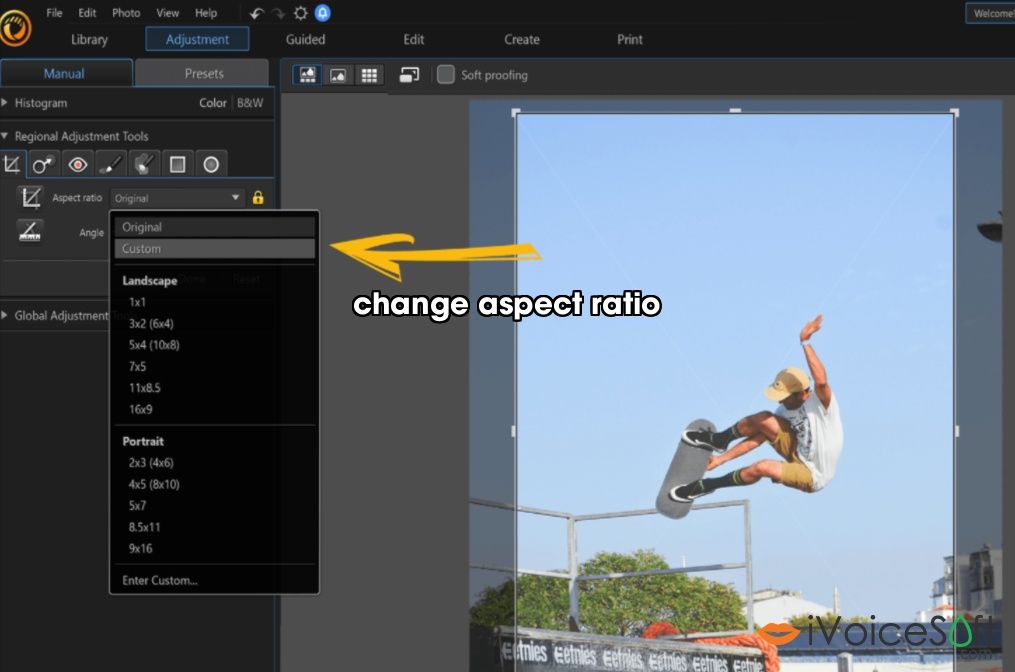Open the File menu
The height and width of the screenshot is (672, 1015).
[54, 13]
